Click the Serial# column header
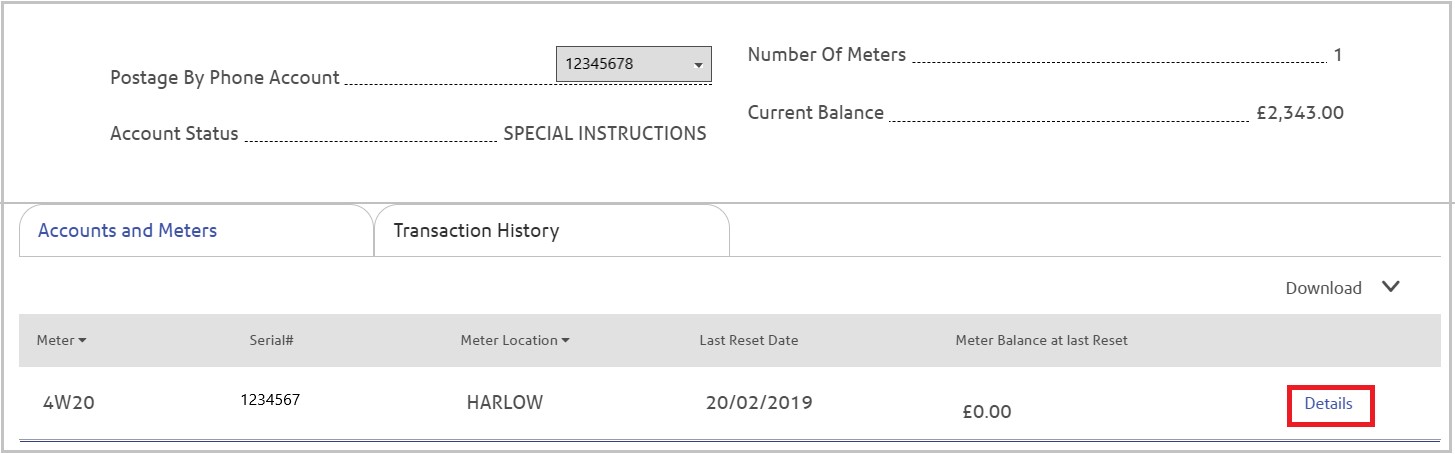Image resolution: width=1455 pixels, height=454 pixels. [x=271, y=340]
